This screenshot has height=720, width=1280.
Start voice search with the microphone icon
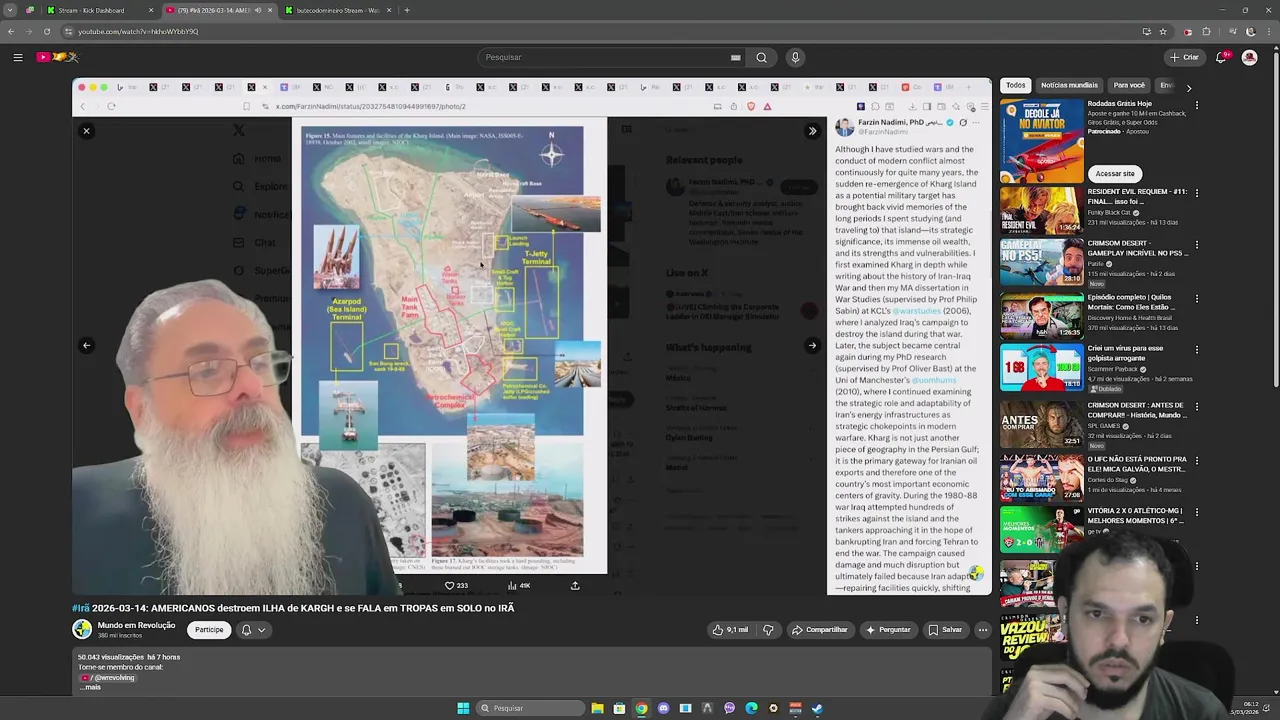(795, 57)
